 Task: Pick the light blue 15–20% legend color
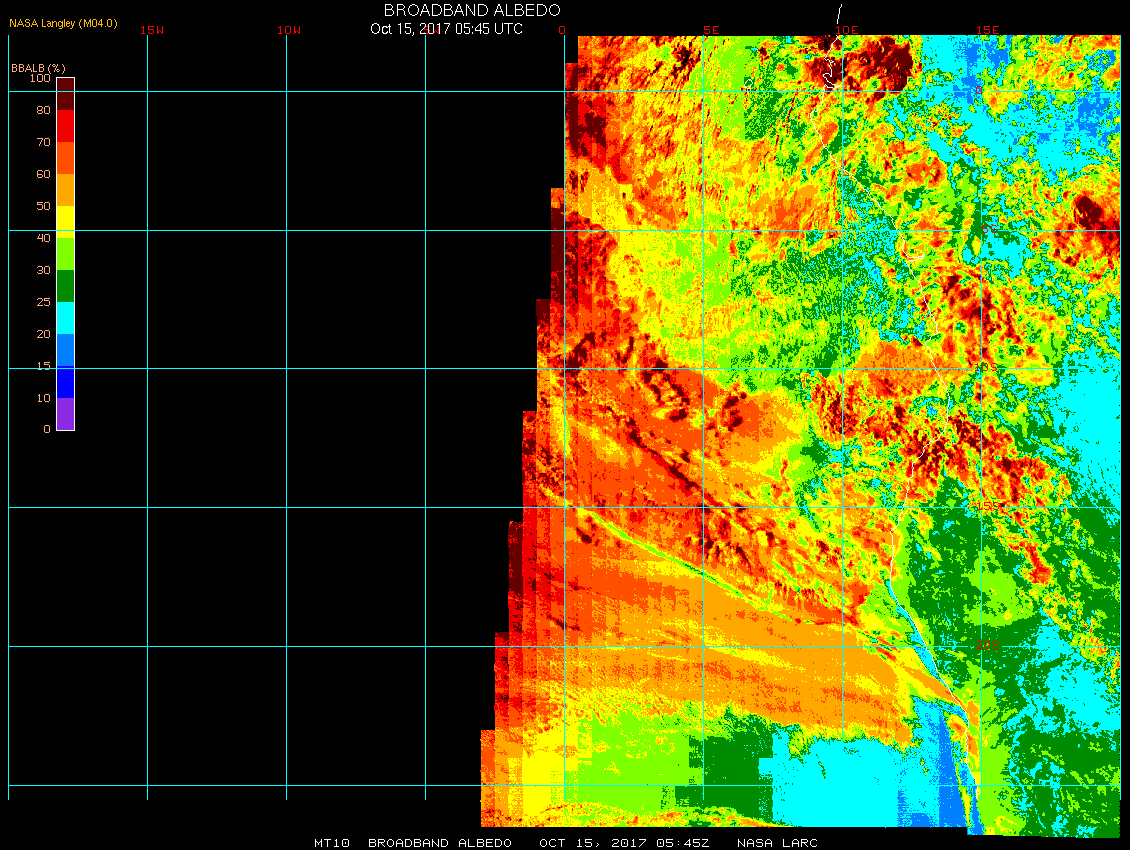click(x=65, y=350)
